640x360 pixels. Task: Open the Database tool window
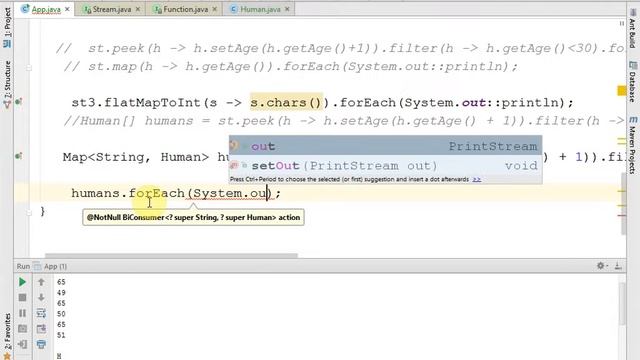632,82
